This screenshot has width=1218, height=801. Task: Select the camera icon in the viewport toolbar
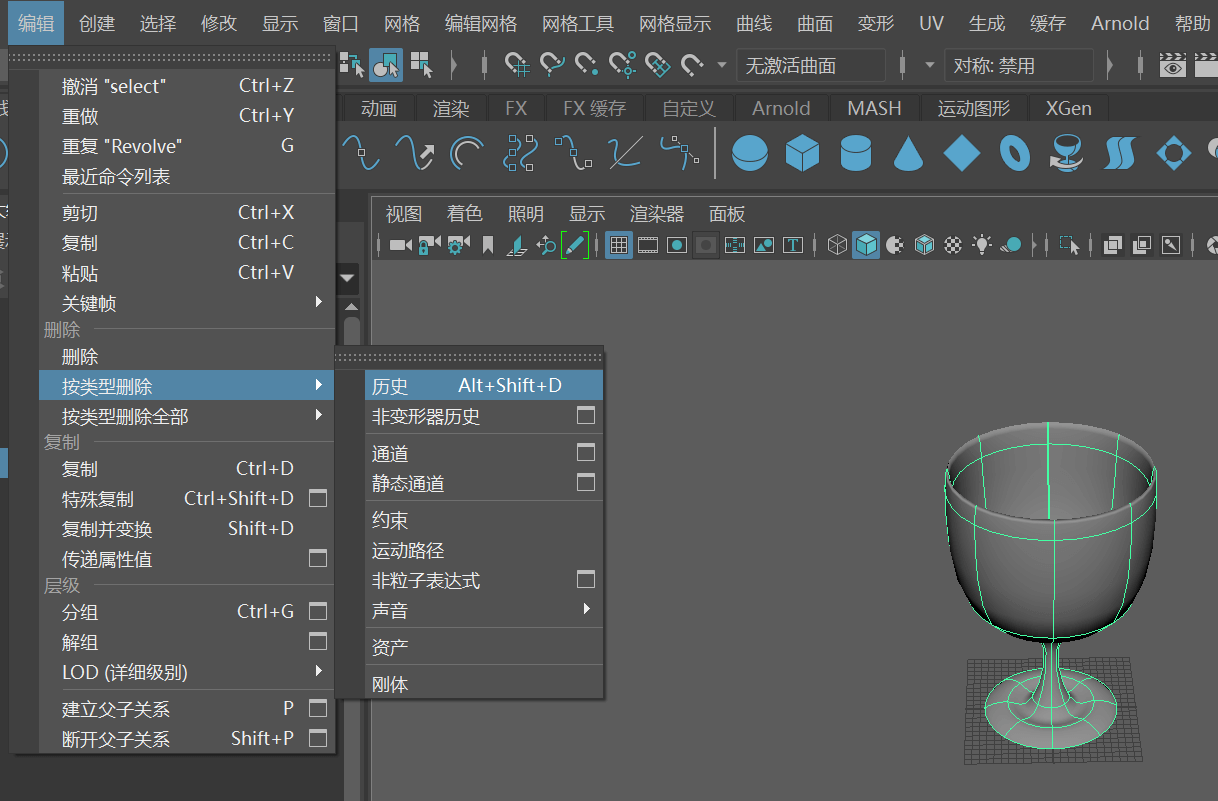(401, 244)
